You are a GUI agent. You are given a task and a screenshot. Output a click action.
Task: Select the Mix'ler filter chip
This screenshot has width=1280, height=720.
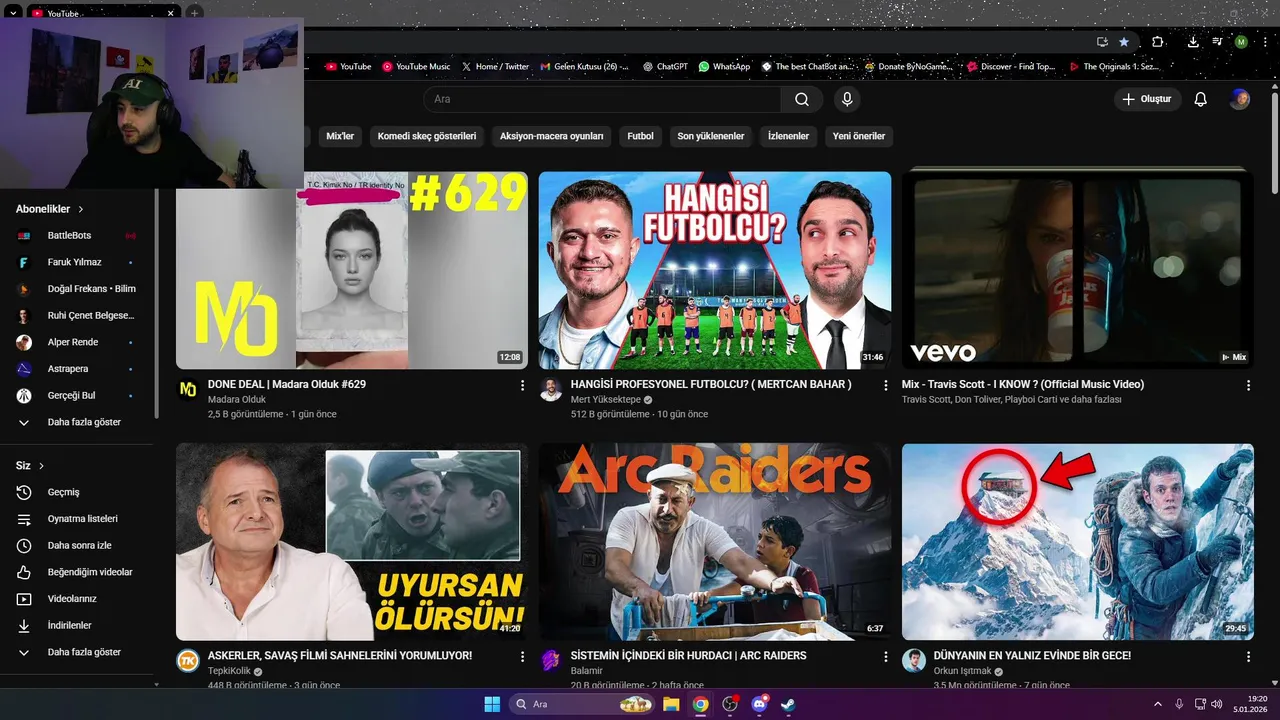(x=340, y=136)
